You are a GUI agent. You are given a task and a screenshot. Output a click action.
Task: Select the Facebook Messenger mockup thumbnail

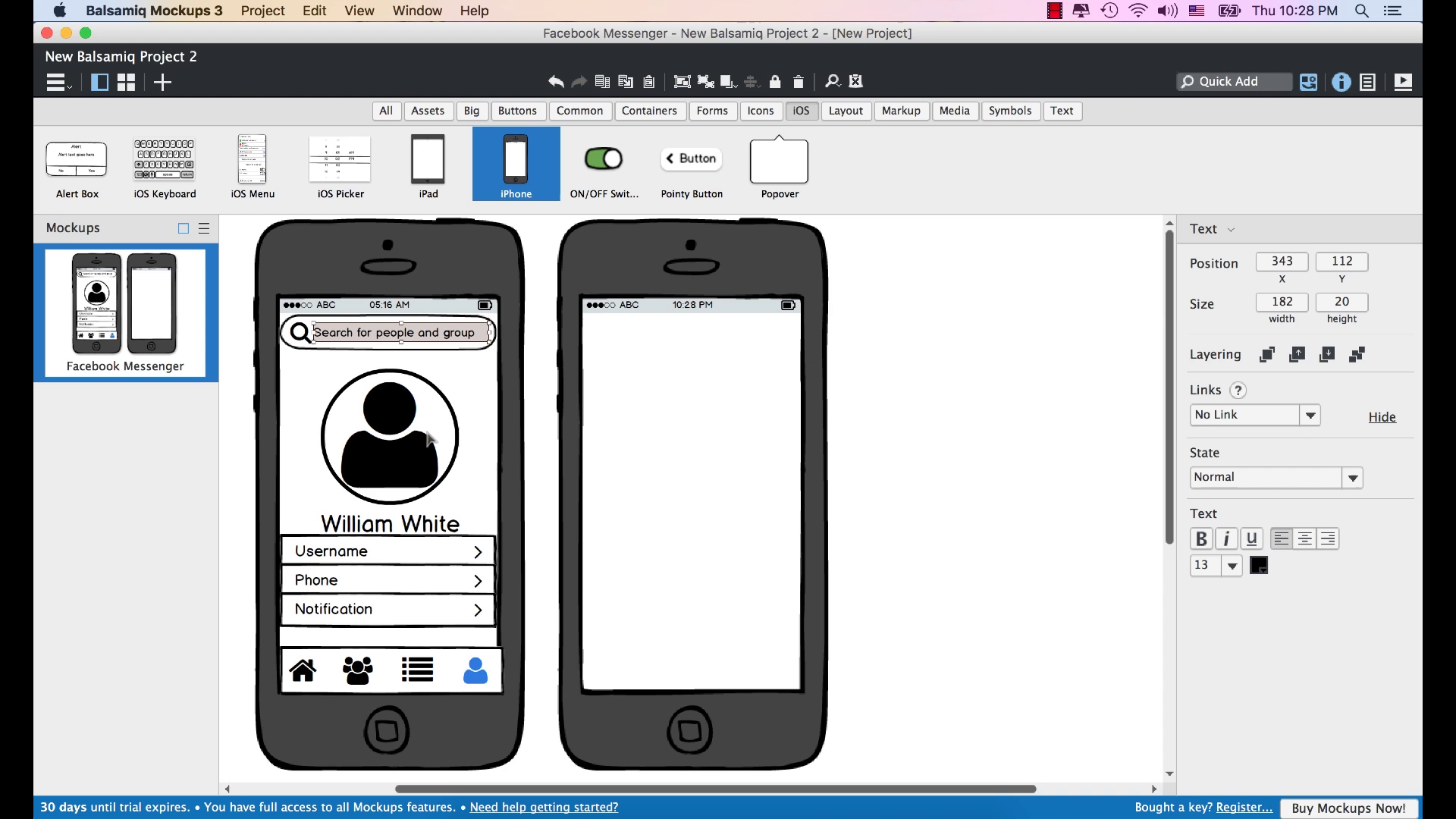point(125,312)
